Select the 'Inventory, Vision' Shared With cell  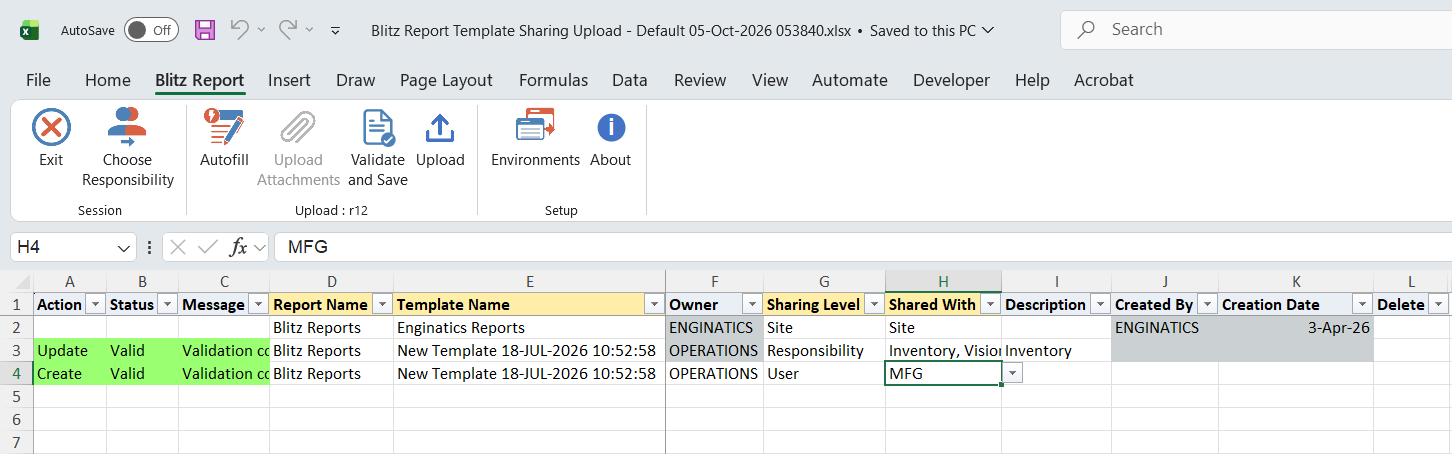click(943, 351)
